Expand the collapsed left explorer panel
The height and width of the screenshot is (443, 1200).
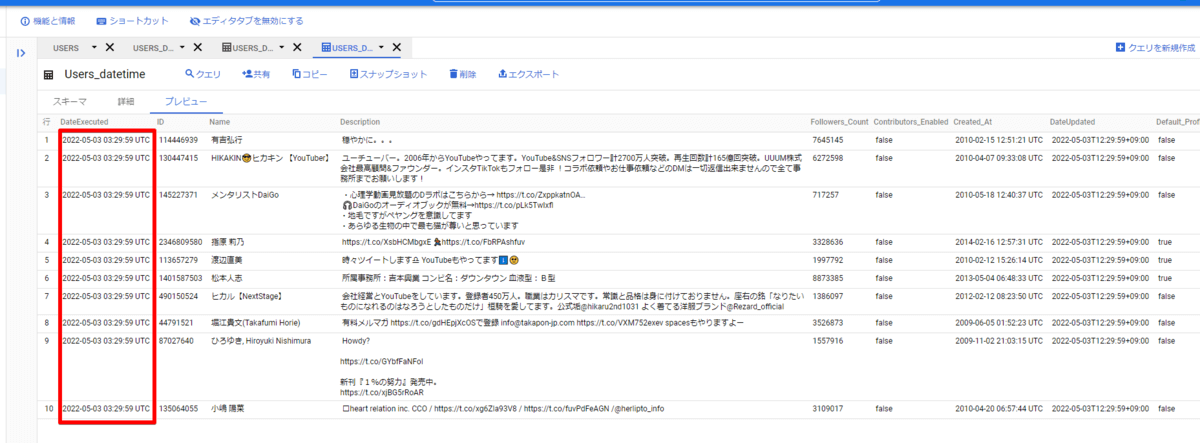pyautogui.click(x=20, y=52)
